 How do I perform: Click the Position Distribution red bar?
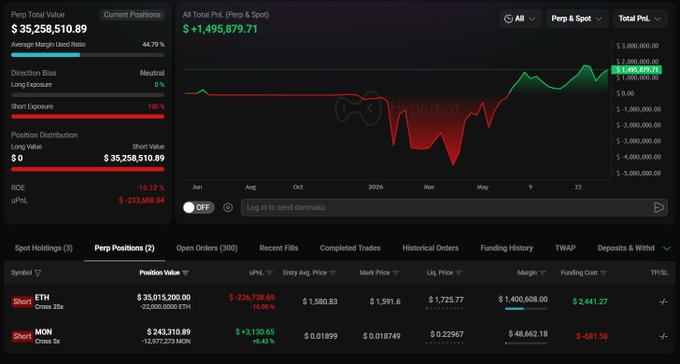pos(88,169)
